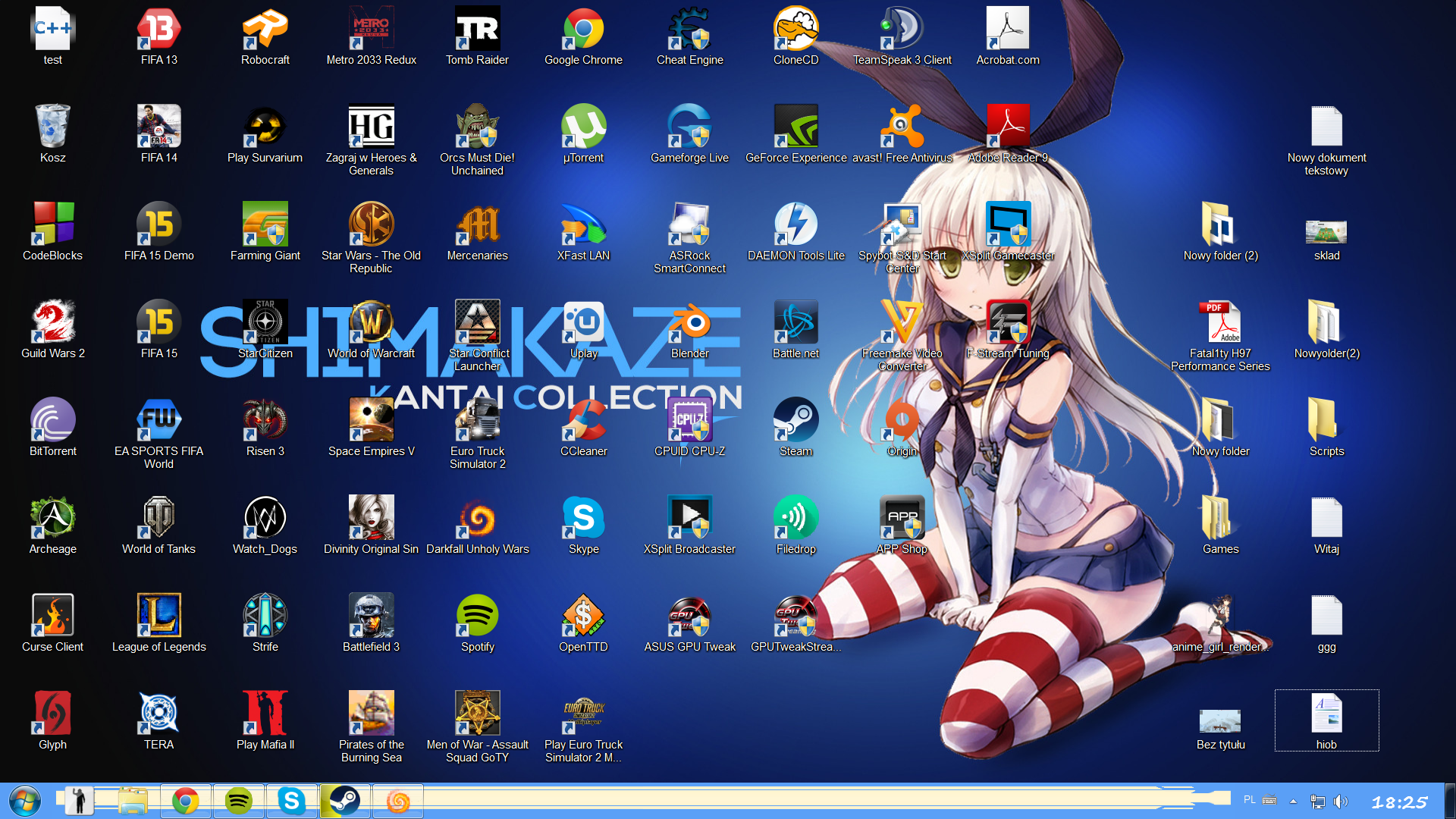1456x819 pixels.
Task: Open the Windows Start menu orb
Action: point(25,801)
